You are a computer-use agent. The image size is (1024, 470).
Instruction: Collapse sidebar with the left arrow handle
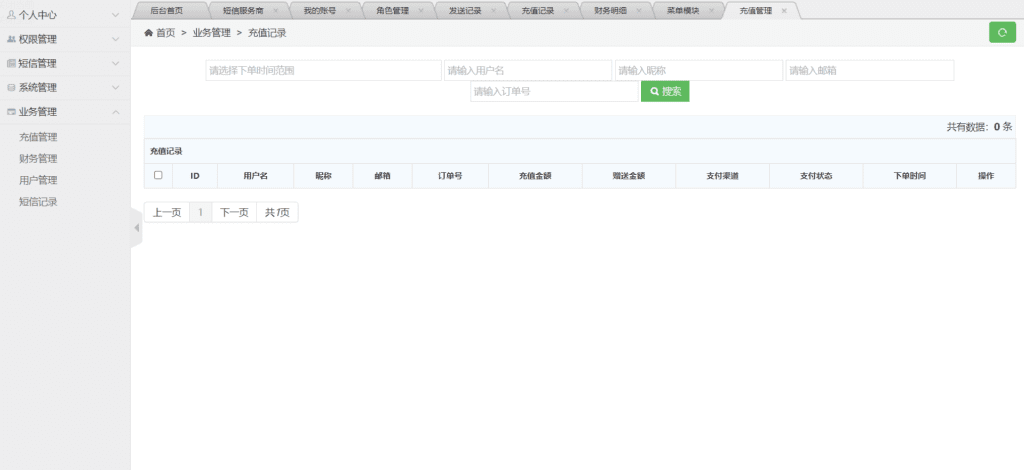(136, 228)
